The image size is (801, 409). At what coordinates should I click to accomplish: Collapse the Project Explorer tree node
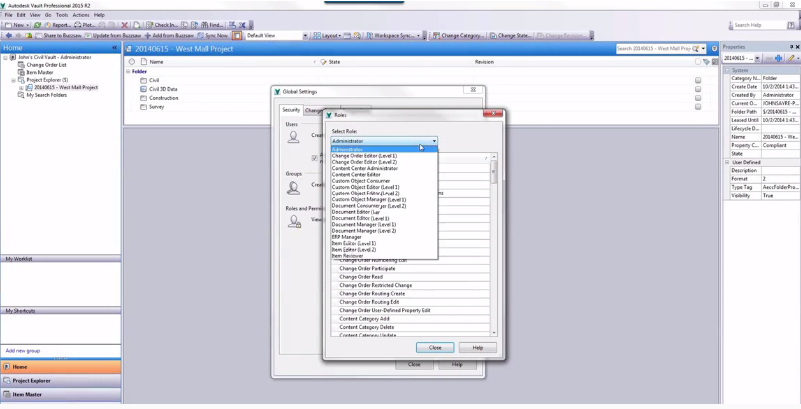click(x=14, y=80)
